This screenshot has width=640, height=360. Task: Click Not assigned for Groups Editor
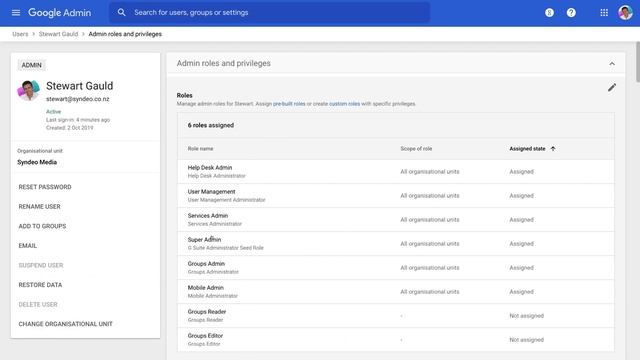pyautogui.click(x=527, y=340)
